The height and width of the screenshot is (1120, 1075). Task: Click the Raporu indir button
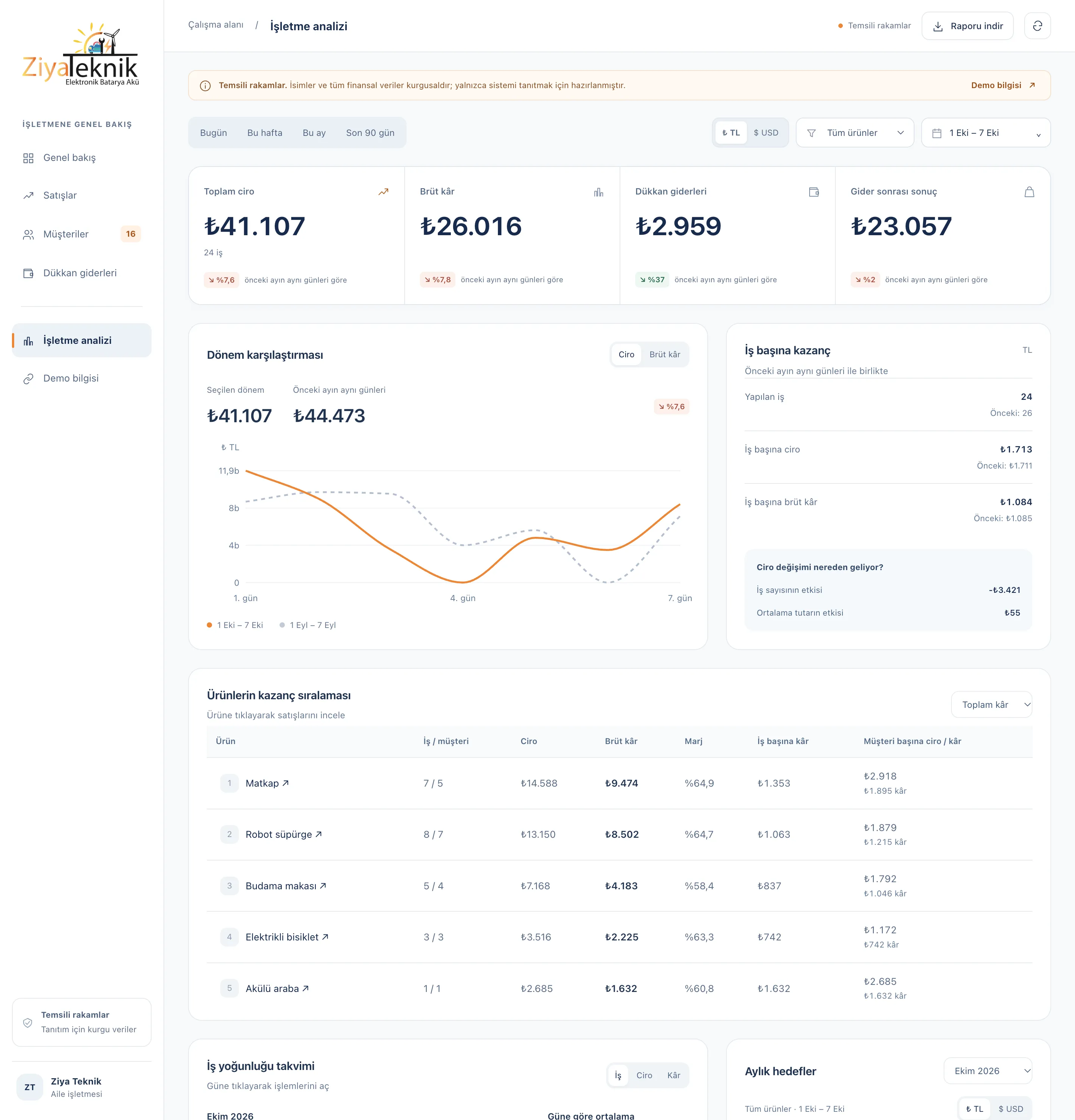pyautogui.click(x=967, y=26)
